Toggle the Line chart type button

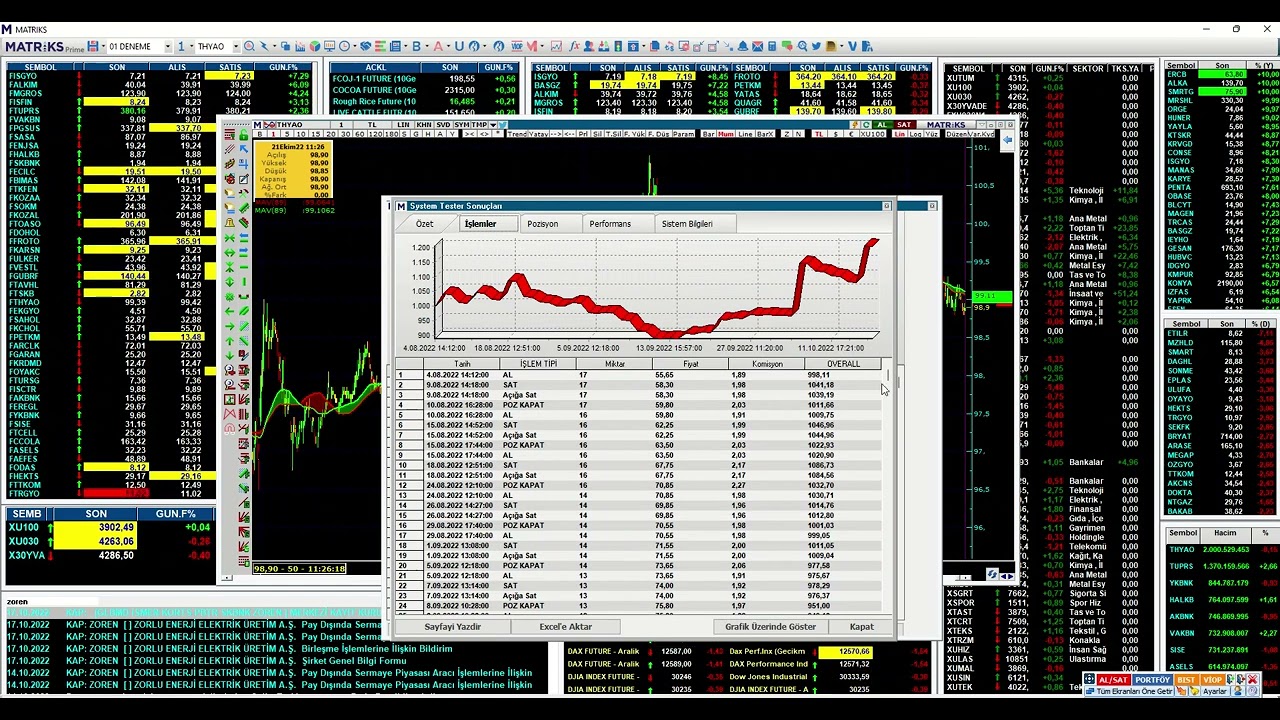pyautogui.click(x=746, y=134)
